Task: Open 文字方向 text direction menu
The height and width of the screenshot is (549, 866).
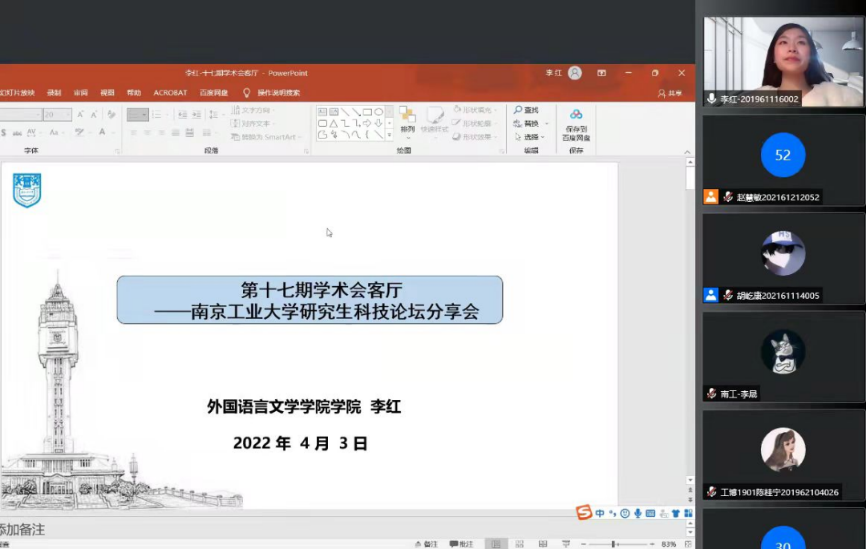Action: pos(252,110)
